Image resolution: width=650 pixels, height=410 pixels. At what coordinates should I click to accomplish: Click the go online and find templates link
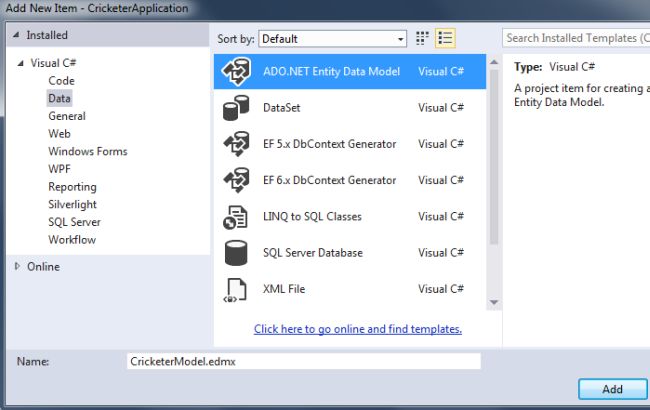(357, 329)
